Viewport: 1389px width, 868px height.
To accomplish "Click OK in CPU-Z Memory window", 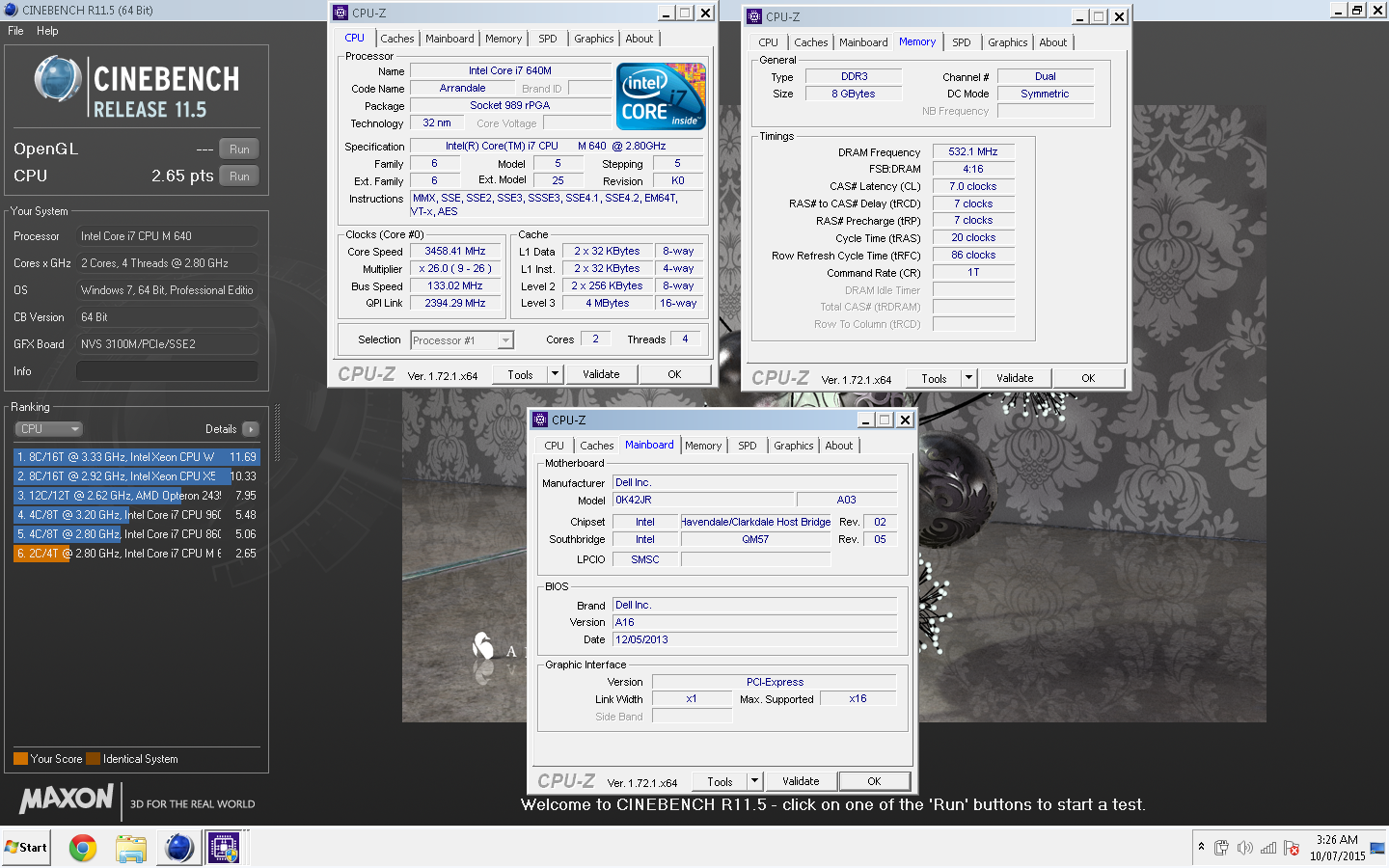I will (x=1088, y=378).
